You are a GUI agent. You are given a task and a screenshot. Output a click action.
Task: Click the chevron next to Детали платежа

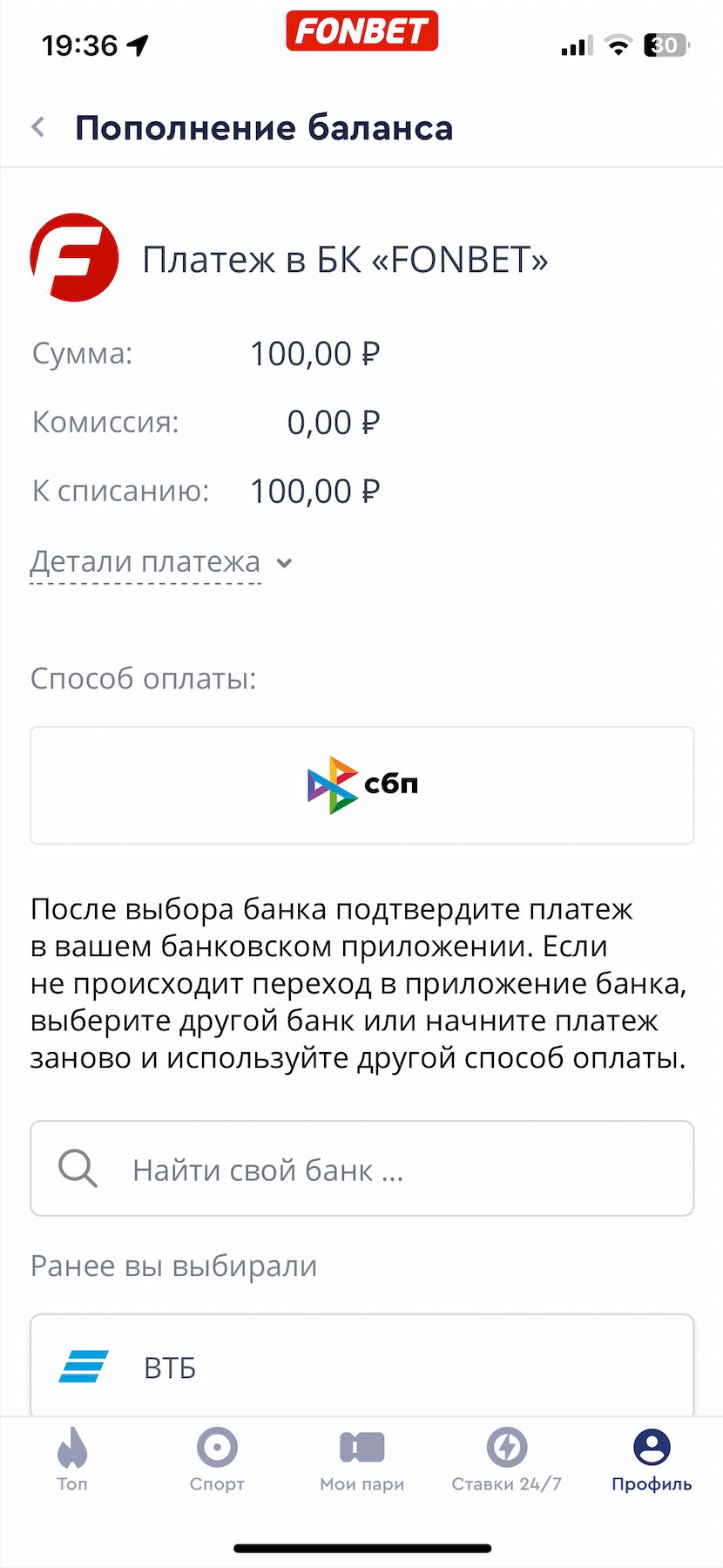click(284, 563)
